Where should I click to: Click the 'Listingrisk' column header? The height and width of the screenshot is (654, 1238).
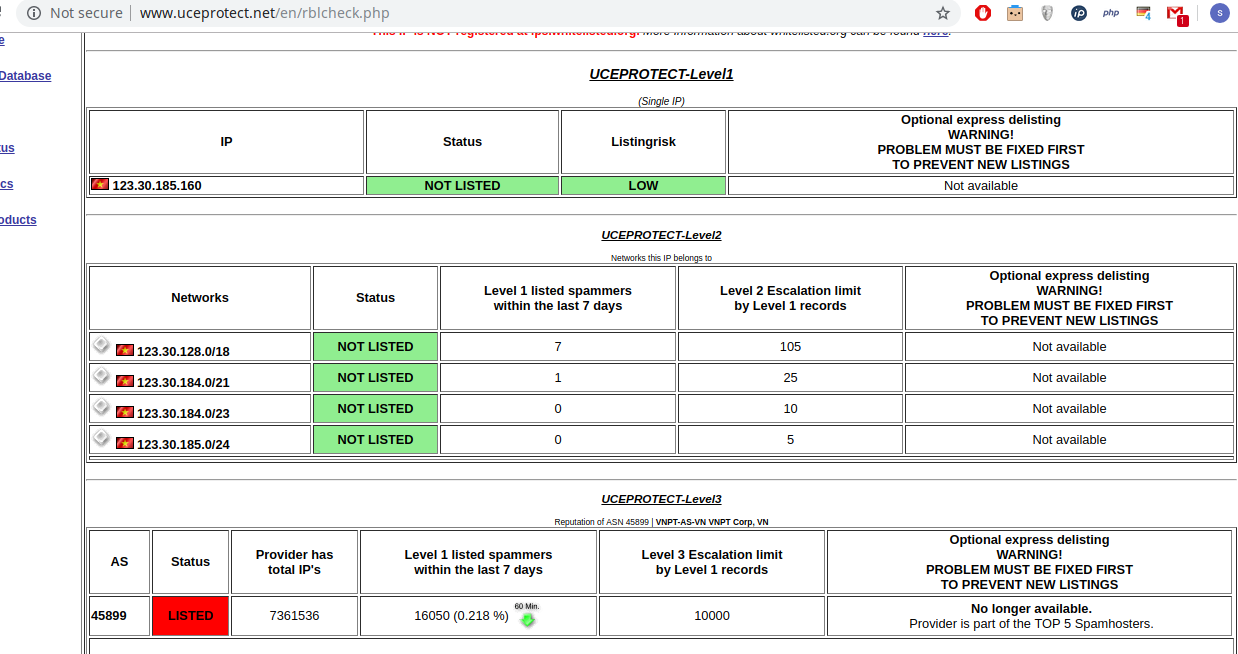coord(643,142)
